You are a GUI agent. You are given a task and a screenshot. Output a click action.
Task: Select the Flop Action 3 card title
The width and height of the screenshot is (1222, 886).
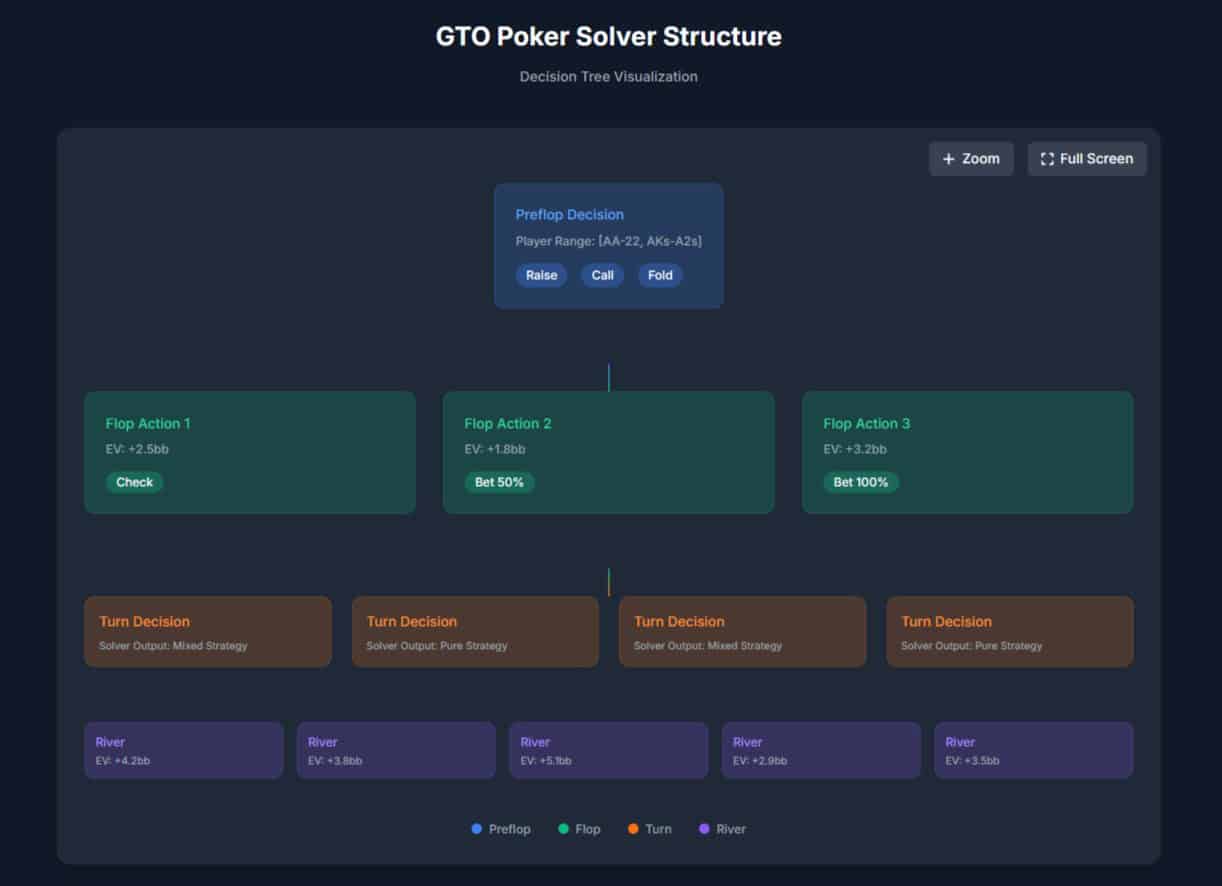pos(867,423)
